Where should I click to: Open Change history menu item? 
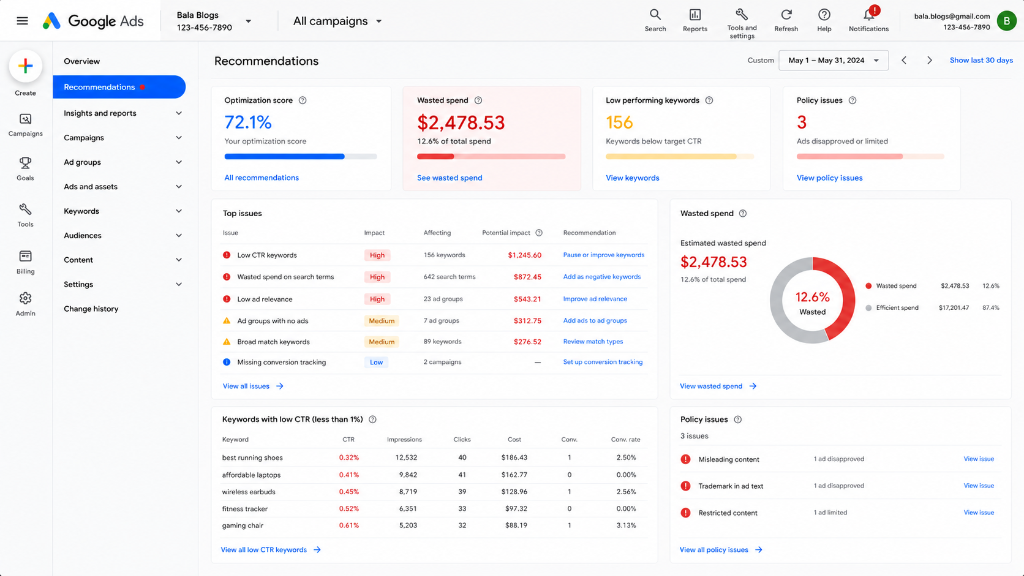pos(91,309)
